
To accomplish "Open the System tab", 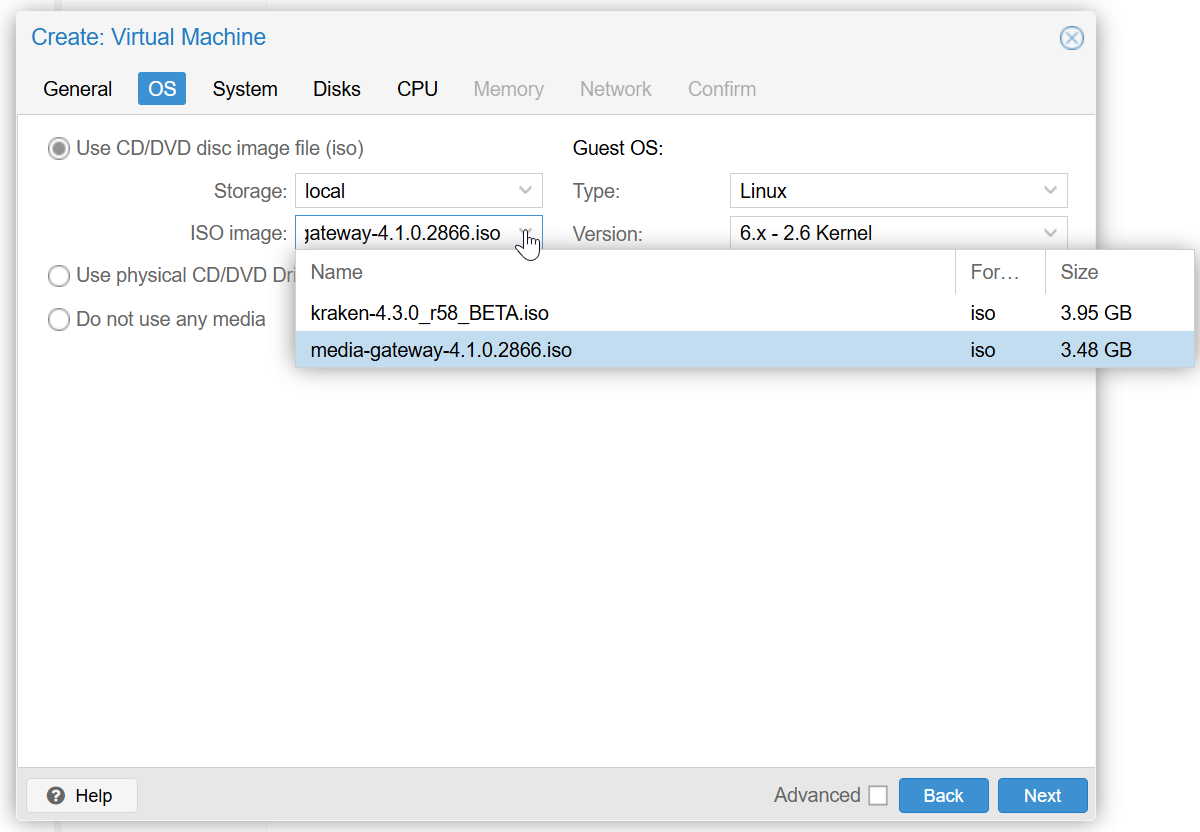I will (x=245, y=89).
